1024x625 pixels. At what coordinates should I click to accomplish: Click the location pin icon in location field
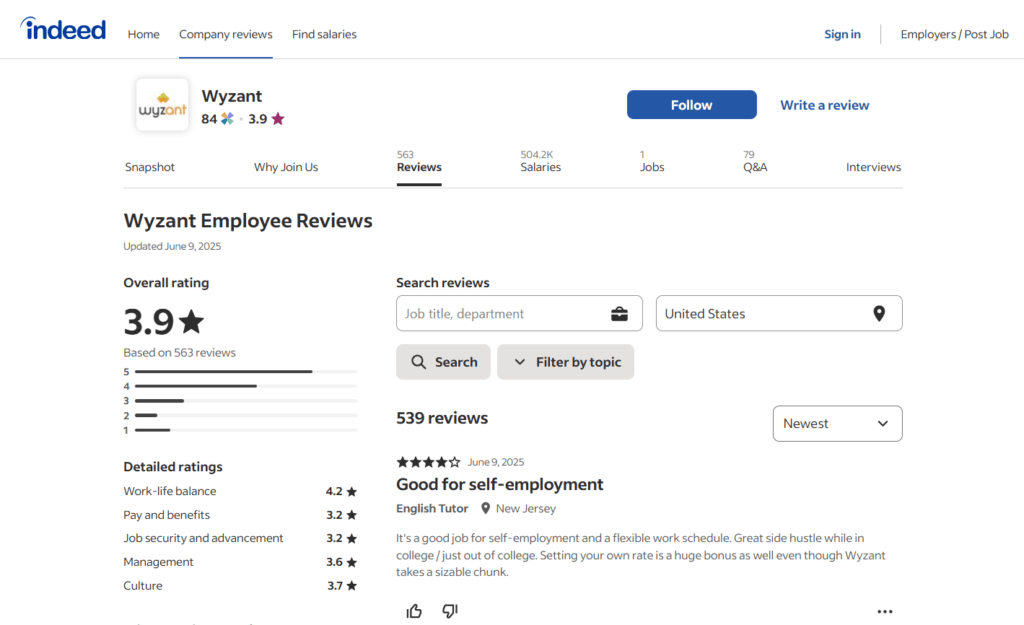pos(879,314)
